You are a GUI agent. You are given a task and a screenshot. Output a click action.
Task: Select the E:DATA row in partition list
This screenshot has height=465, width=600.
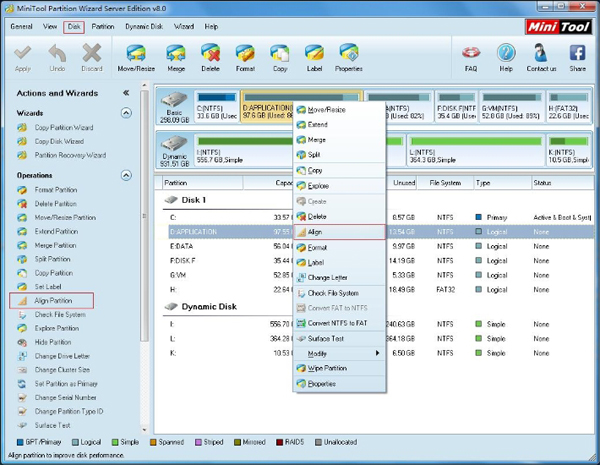[x=381, y=246]
